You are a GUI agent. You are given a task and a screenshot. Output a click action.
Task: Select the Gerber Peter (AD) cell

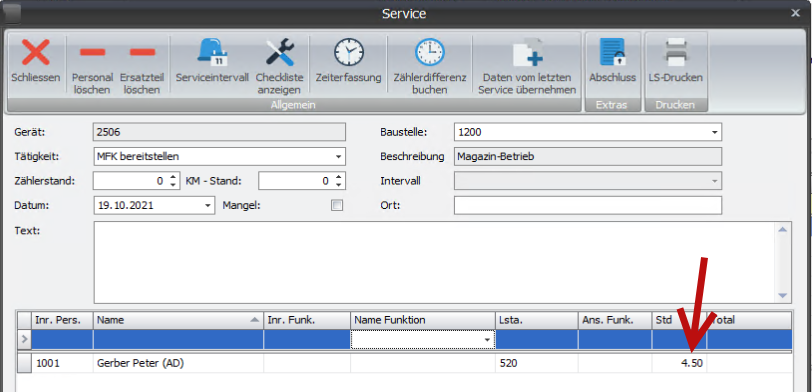point(178,364)
